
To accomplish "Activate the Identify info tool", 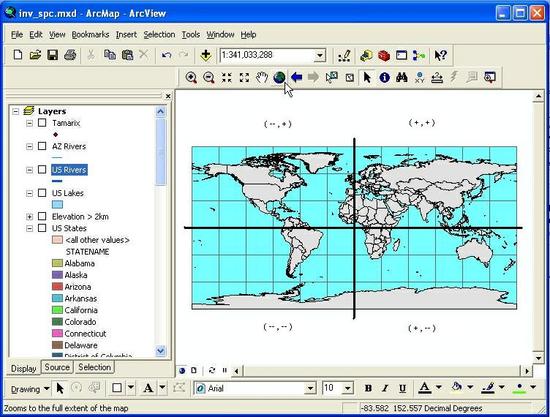I will (x=384, y=77).
